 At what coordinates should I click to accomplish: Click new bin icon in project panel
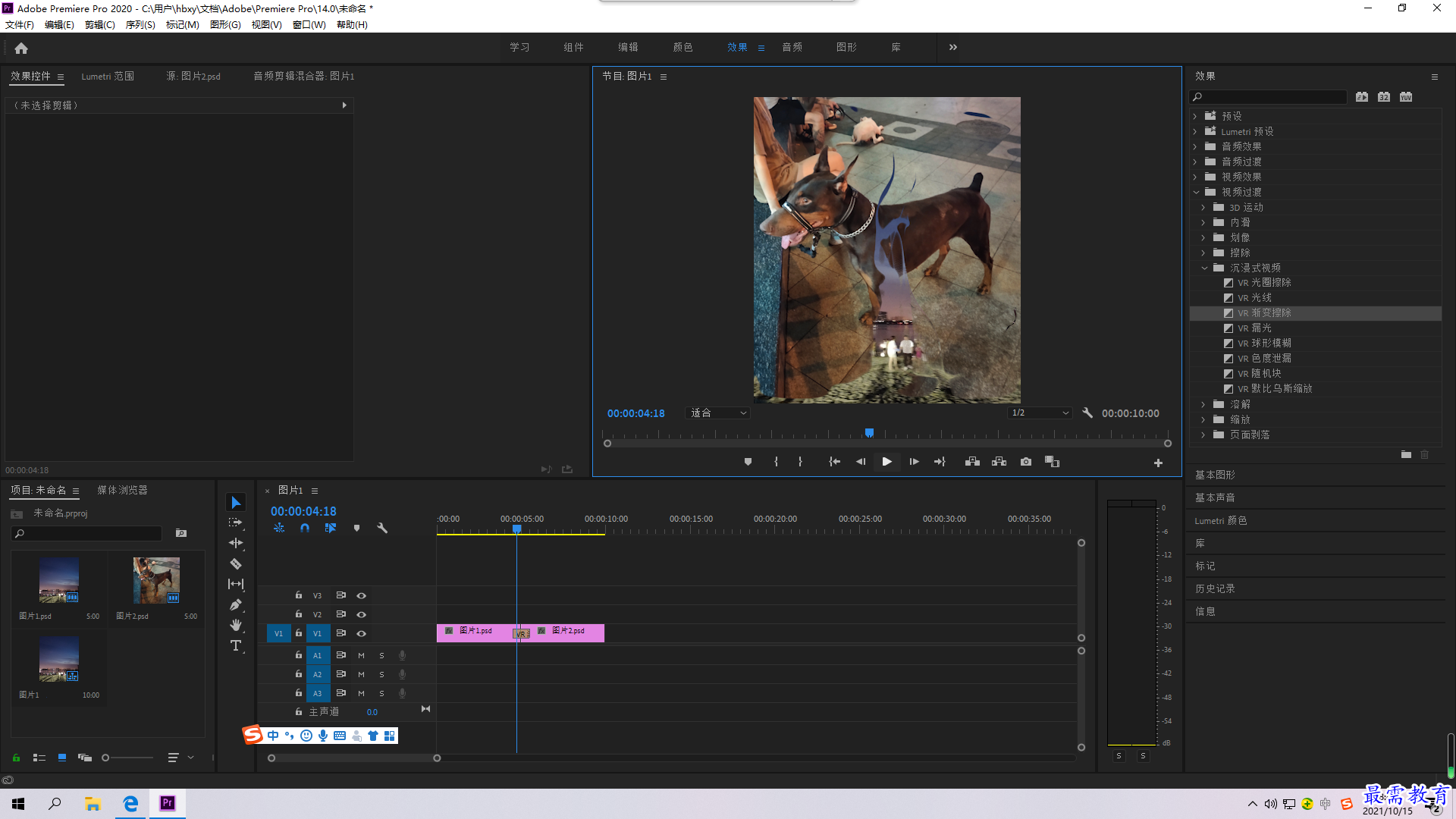click(x=181, y=533)
